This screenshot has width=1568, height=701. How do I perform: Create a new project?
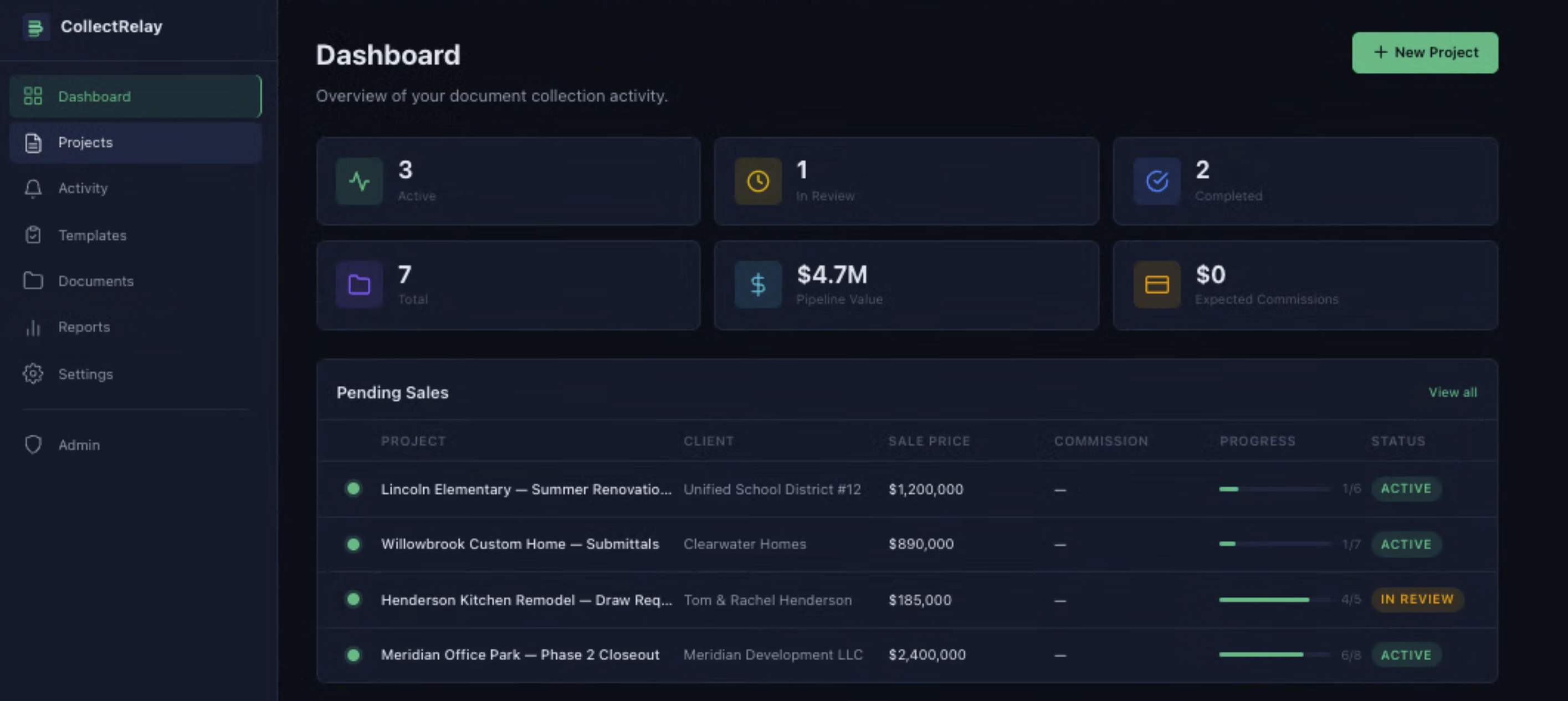[1425, 53]
